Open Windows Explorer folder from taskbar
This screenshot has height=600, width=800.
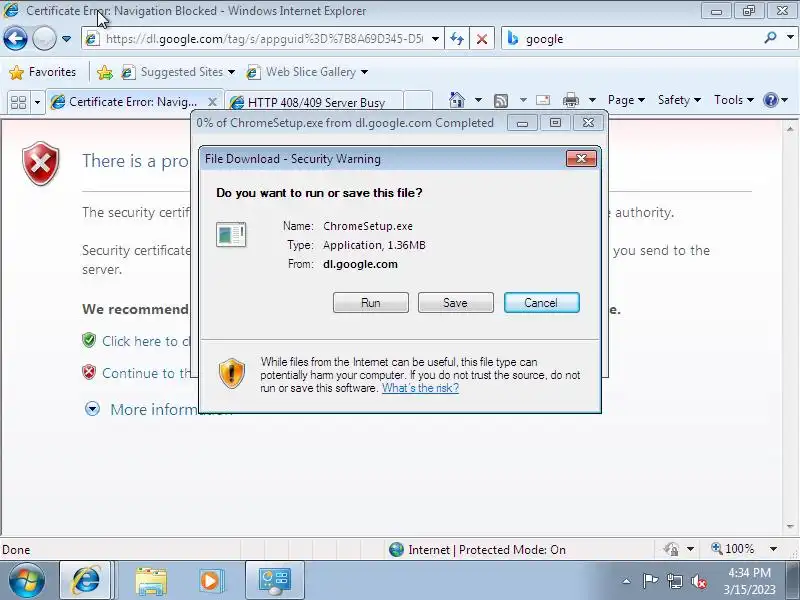[x=151, y=581]
